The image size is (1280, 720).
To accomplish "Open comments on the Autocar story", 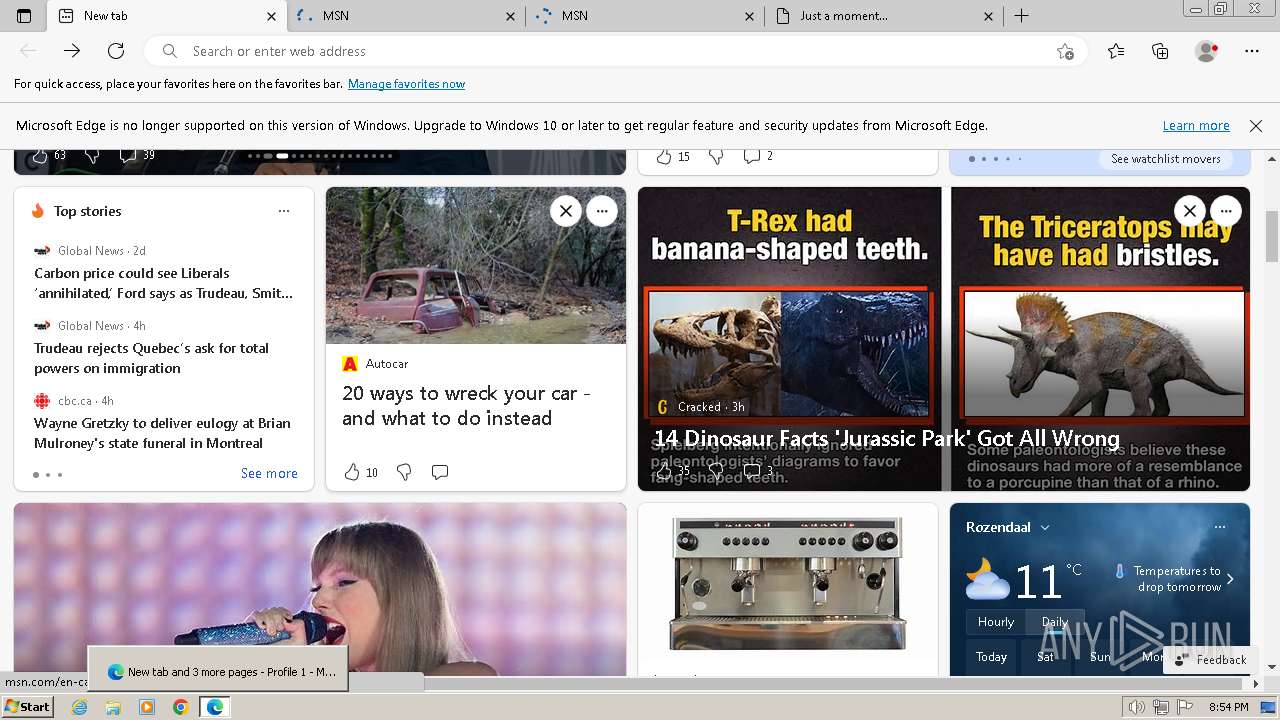I will (x=440, y=472).
